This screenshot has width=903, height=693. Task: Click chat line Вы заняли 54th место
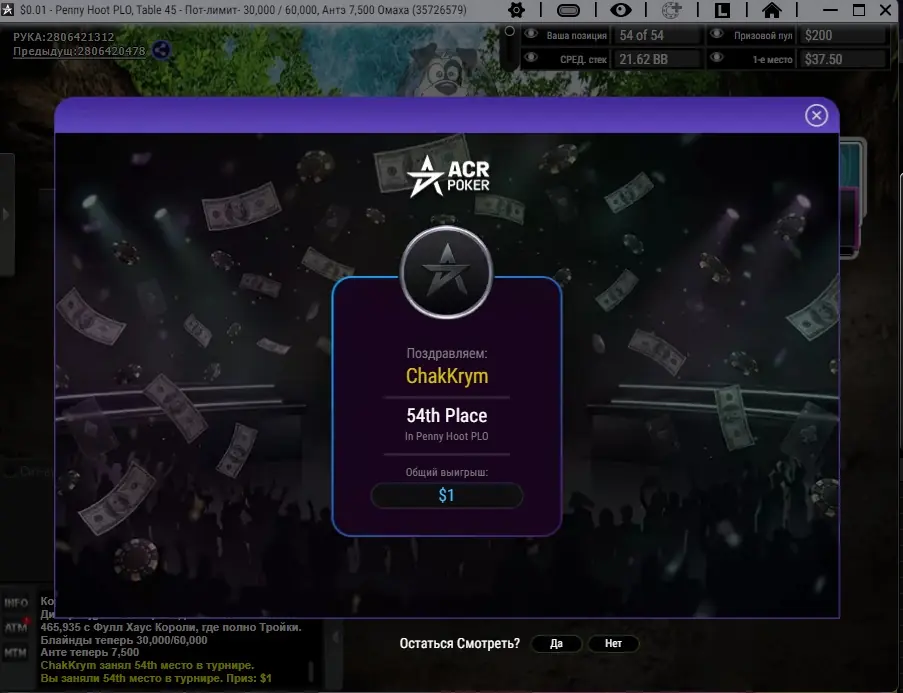coord(156,678)
